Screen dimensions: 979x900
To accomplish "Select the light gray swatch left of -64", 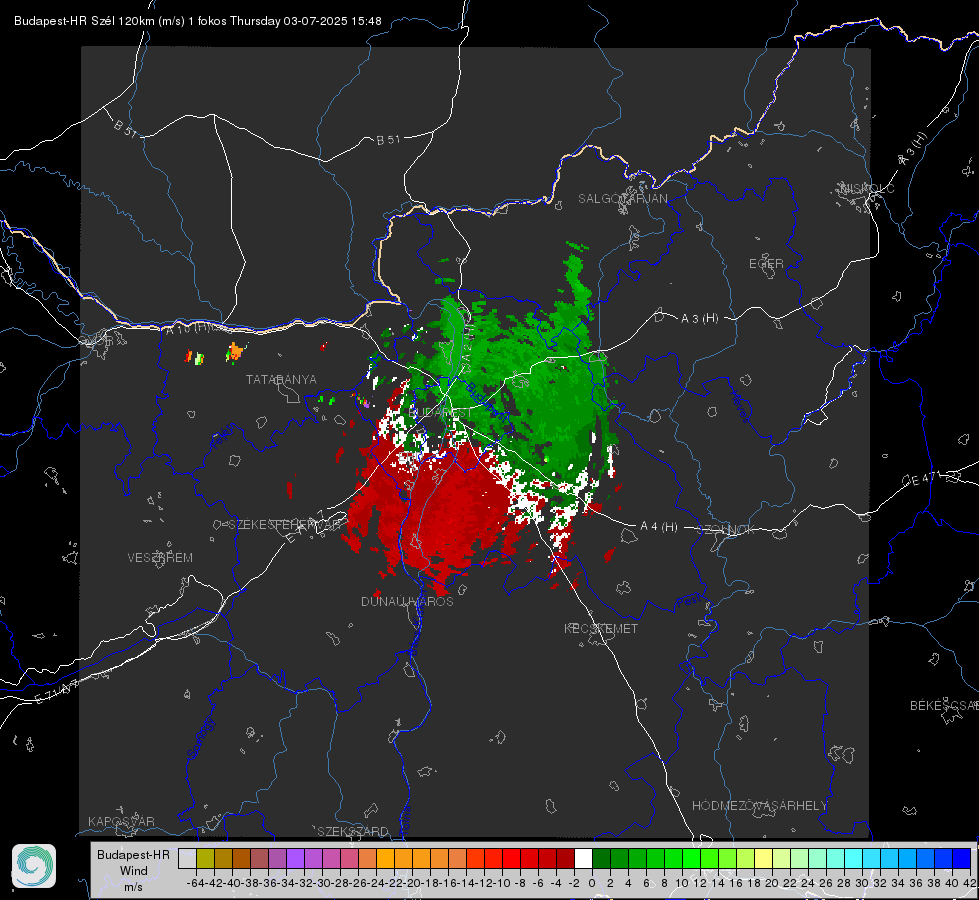I will tap(187, 859).
